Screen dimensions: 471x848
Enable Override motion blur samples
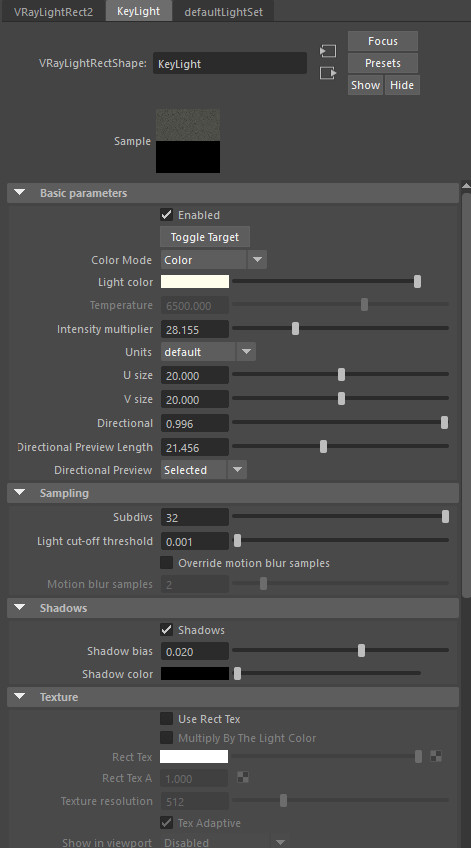click(x=167, y=563)
